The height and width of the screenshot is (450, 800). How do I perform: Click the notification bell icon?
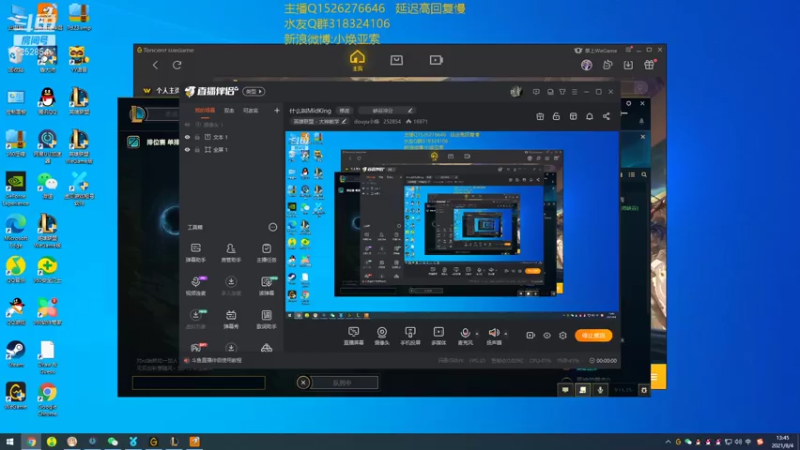click(x=589, y=116)
